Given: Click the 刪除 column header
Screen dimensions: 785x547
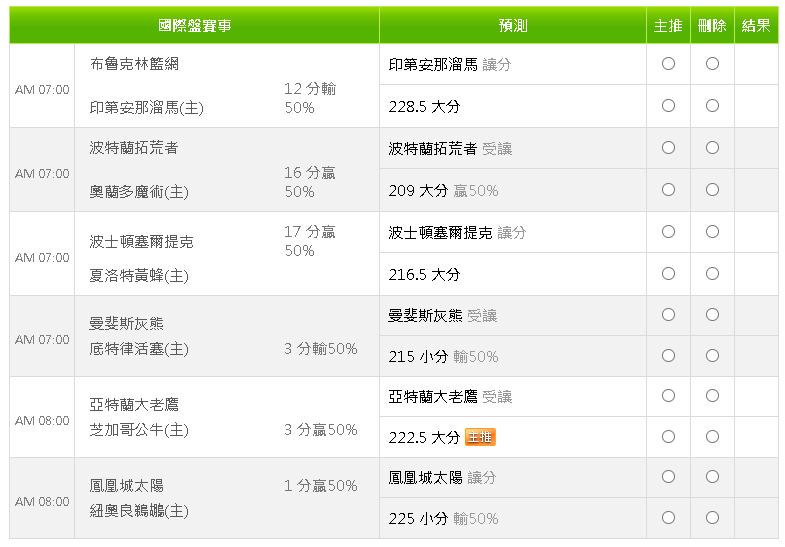Looking at the screenshot, I should pos(712,25).
